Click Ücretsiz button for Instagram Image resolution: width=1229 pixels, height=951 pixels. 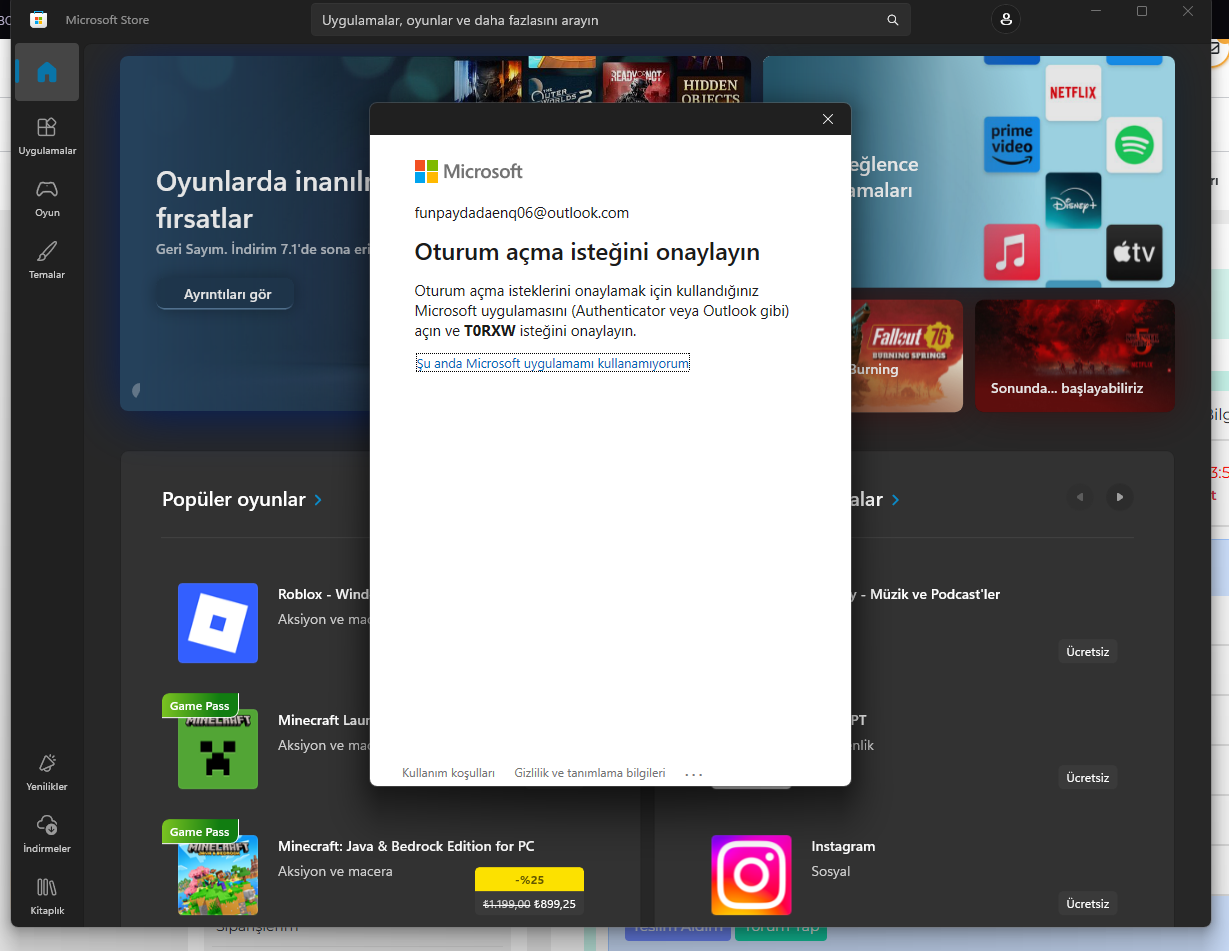point(1087,903)
